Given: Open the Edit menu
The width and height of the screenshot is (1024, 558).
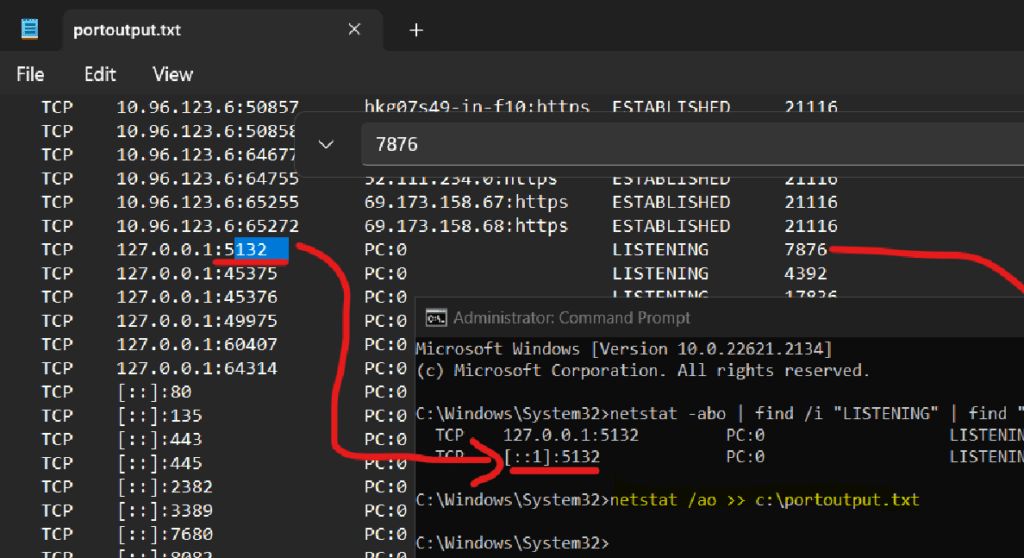Looking at the screenshot, I should [100, 74].
